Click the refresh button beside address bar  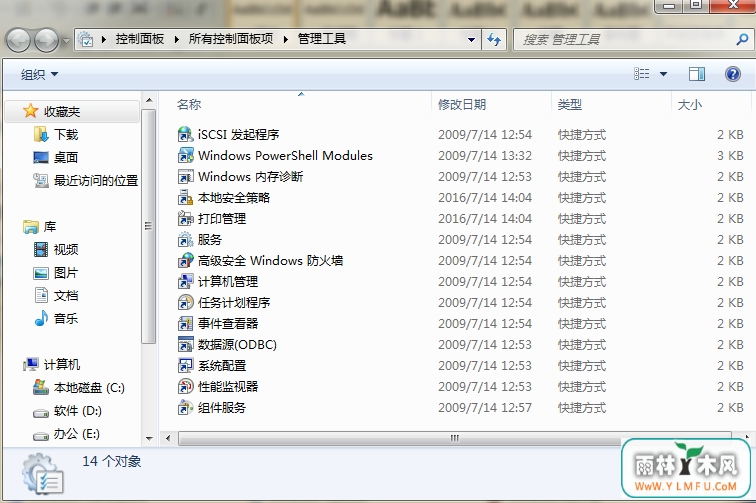point(494,39)
